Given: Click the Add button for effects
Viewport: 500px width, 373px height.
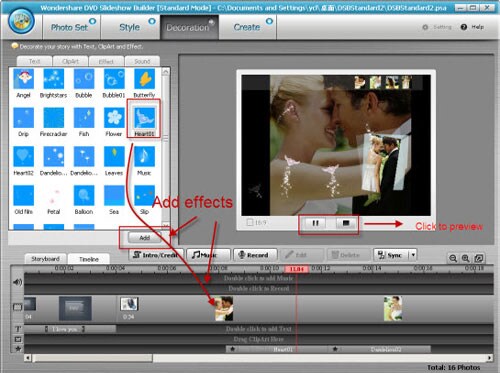Looking at the screenshot, I should point(144,238).
